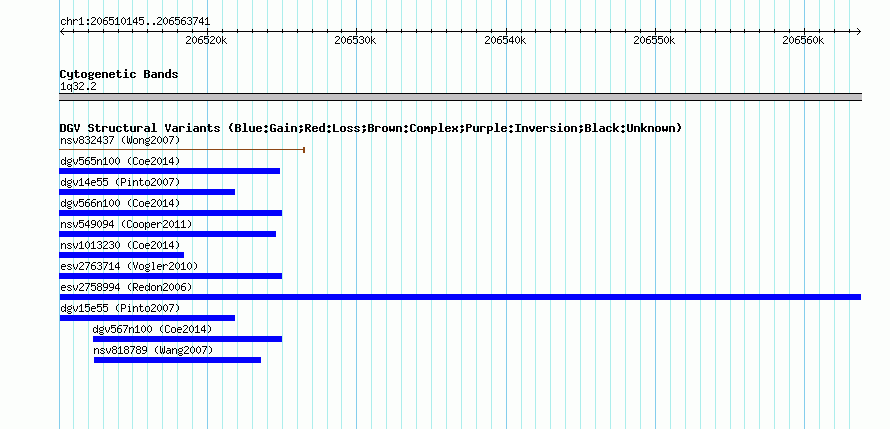
Task: Click the right arrow of the ruler
Action: pyautogui.click(x=859, y=31)
